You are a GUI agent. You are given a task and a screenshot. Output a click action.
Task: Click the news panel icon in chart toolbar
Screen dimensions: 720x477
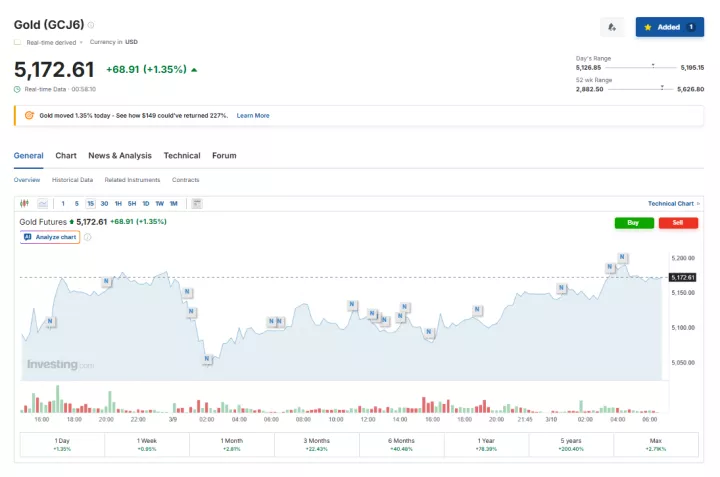click(196, 203)
